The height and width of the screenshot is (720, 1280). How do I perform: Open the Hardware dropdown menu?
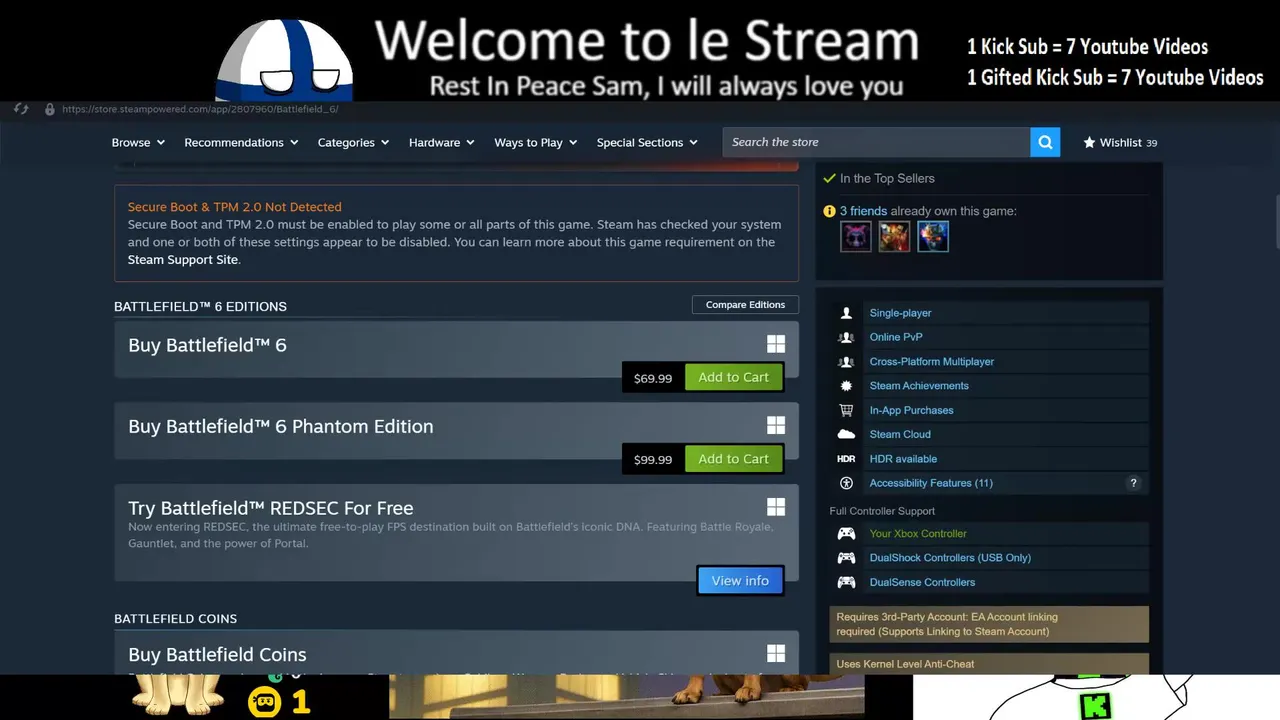pyautogui.click(x=442, y=142)
